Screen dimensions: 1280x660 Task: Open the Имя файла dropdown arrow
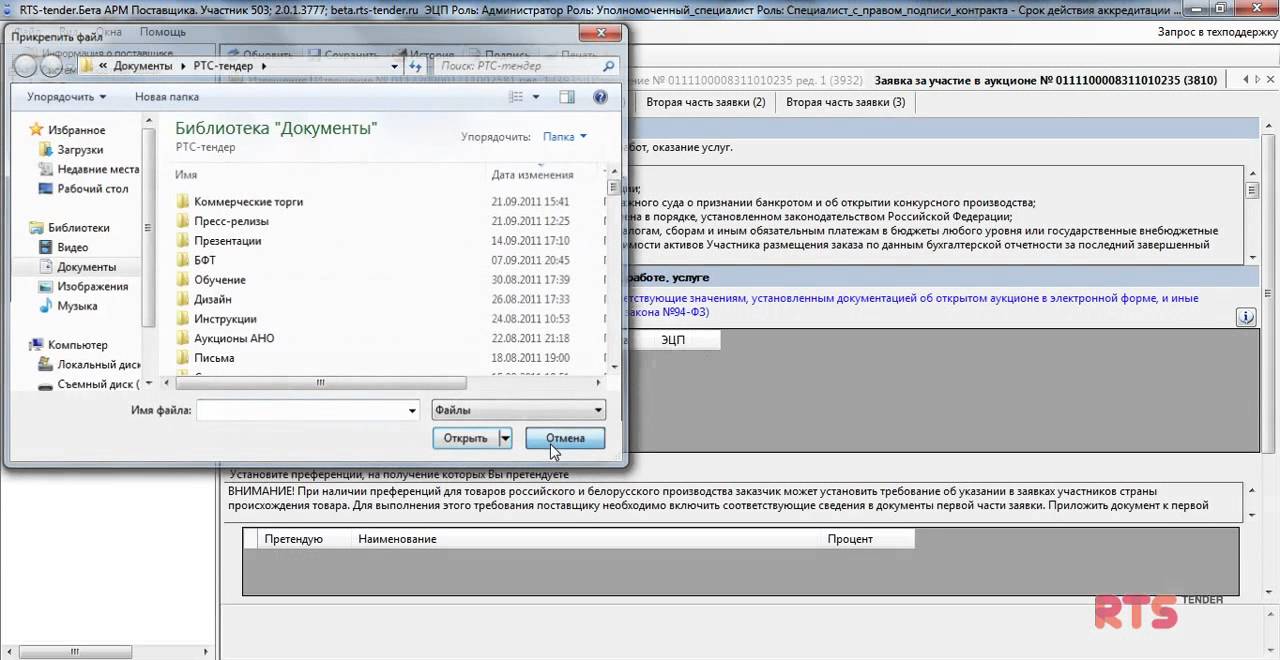(412, 410)
